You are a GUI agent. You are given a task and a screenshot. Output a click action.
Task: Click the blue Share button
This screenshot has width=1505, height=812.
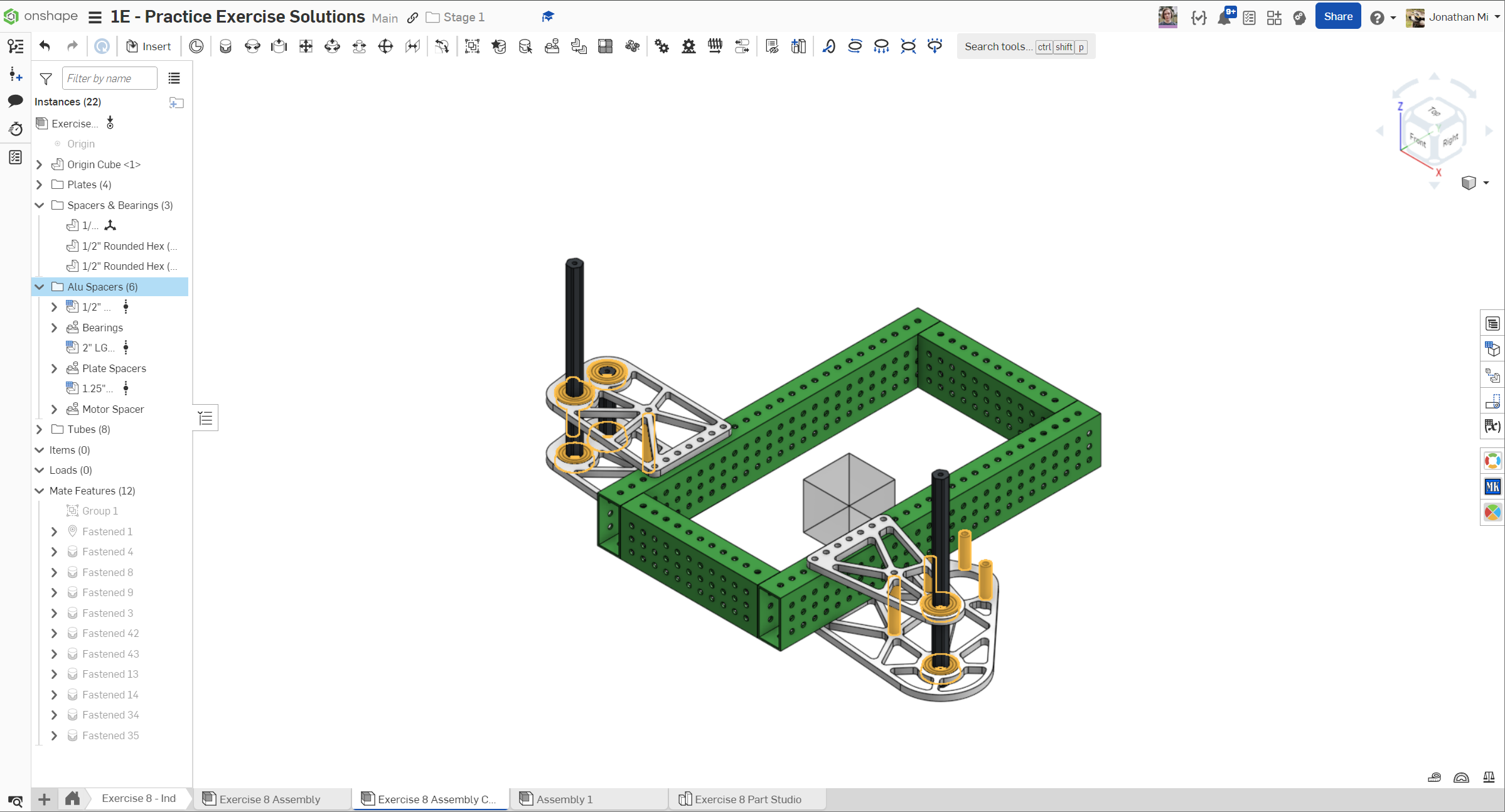1337,17
